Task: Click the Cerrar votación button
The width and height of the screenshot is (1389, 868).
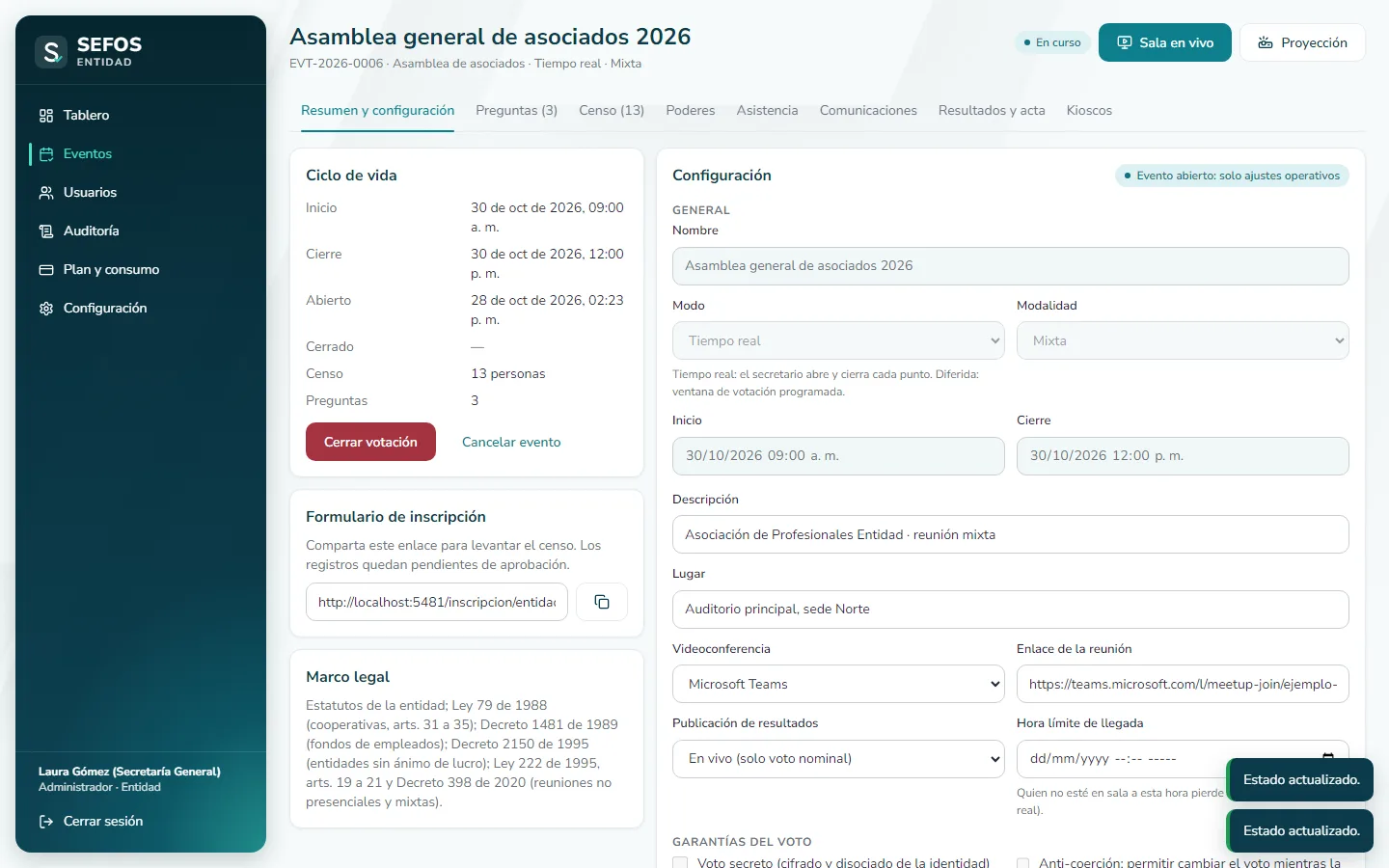Action: pyautogui.click(x=370, y=442)
